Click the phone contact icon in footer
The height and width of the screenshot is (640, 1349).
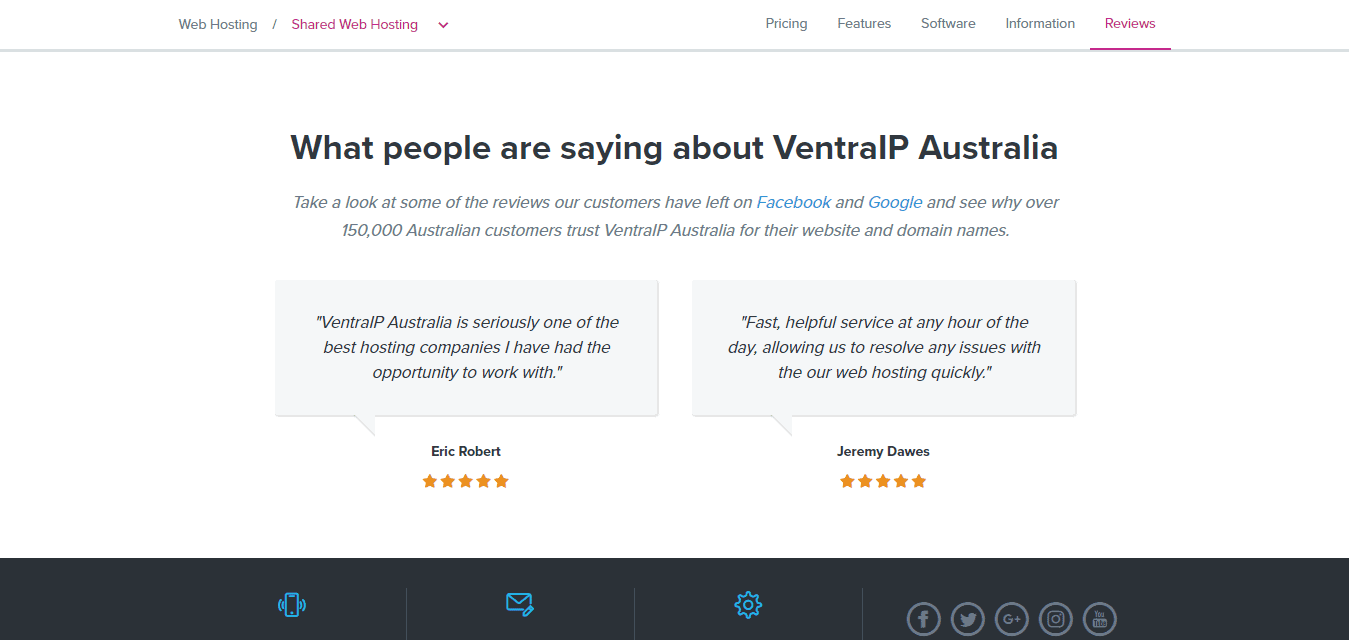(x=292, y=605)
